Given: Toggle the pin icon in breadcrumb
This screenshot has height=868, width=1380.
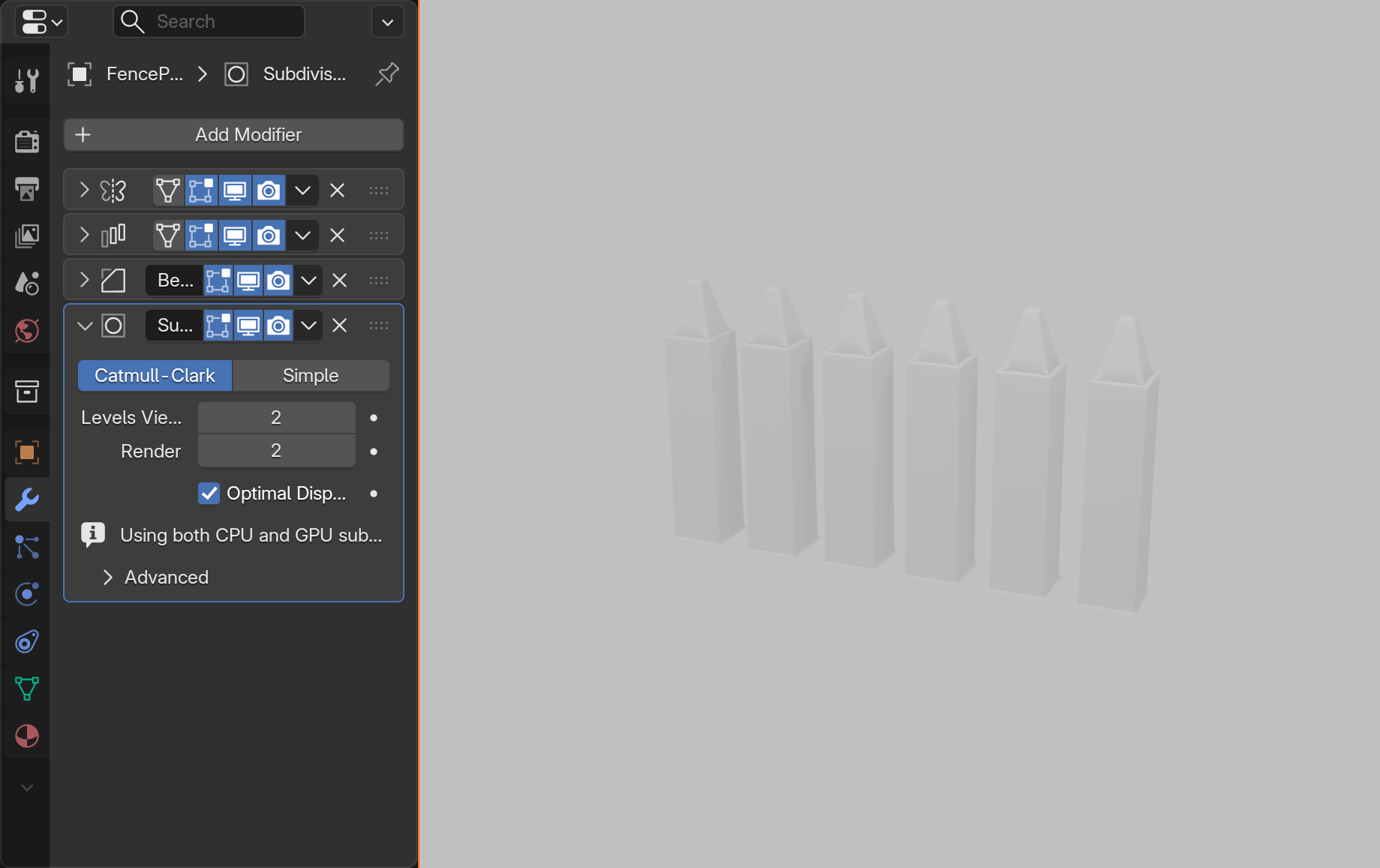Looking at the screenshot, I should pos(387,74).
